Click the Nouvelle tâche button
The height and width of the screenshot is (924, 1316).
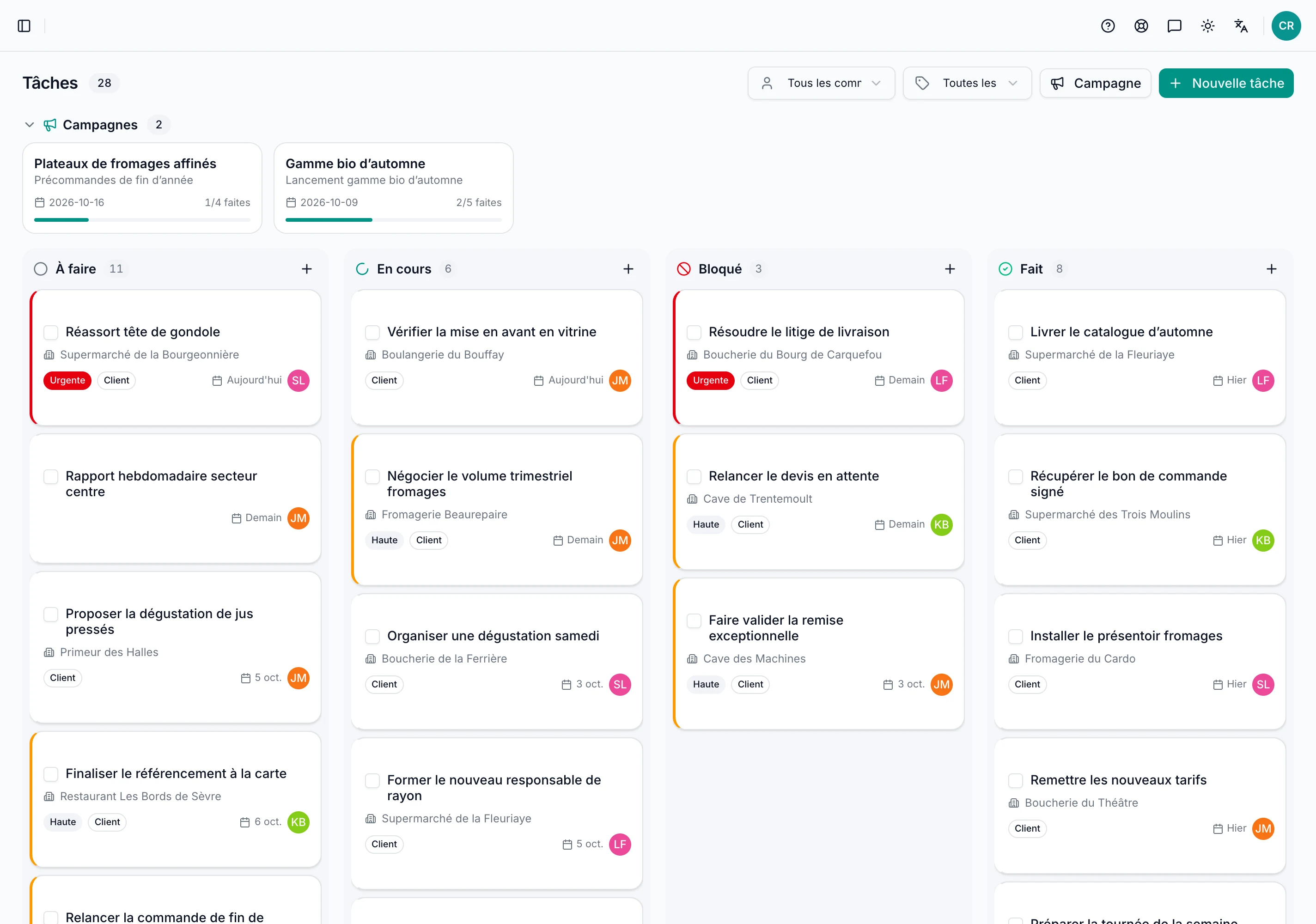coord(1226,83)
